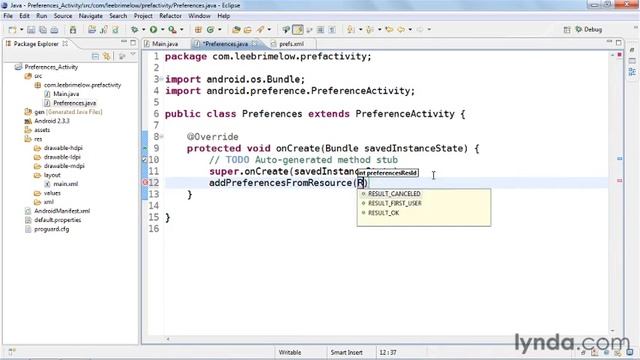Click the New Java Class icon
The width and height of the screenshot is (640, 360).
click(x=211, y=30)
